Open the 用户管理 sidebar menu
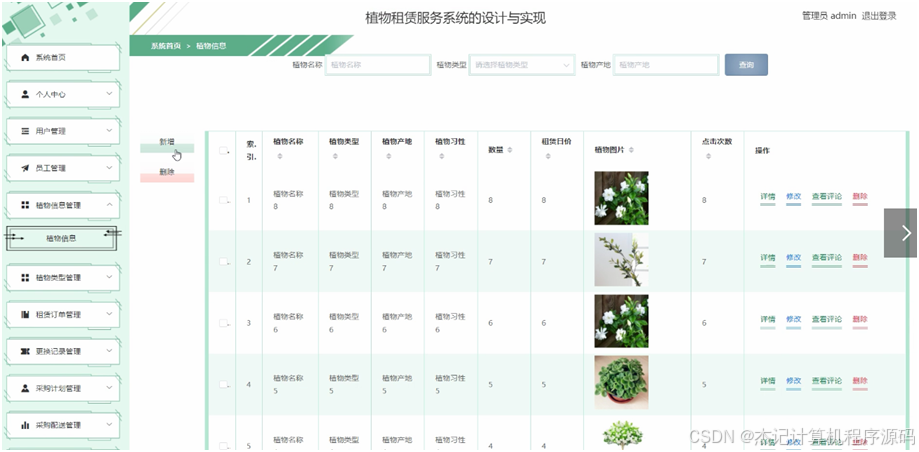The width and height of the screenshot is (919, 452). (x=63, y=131)
